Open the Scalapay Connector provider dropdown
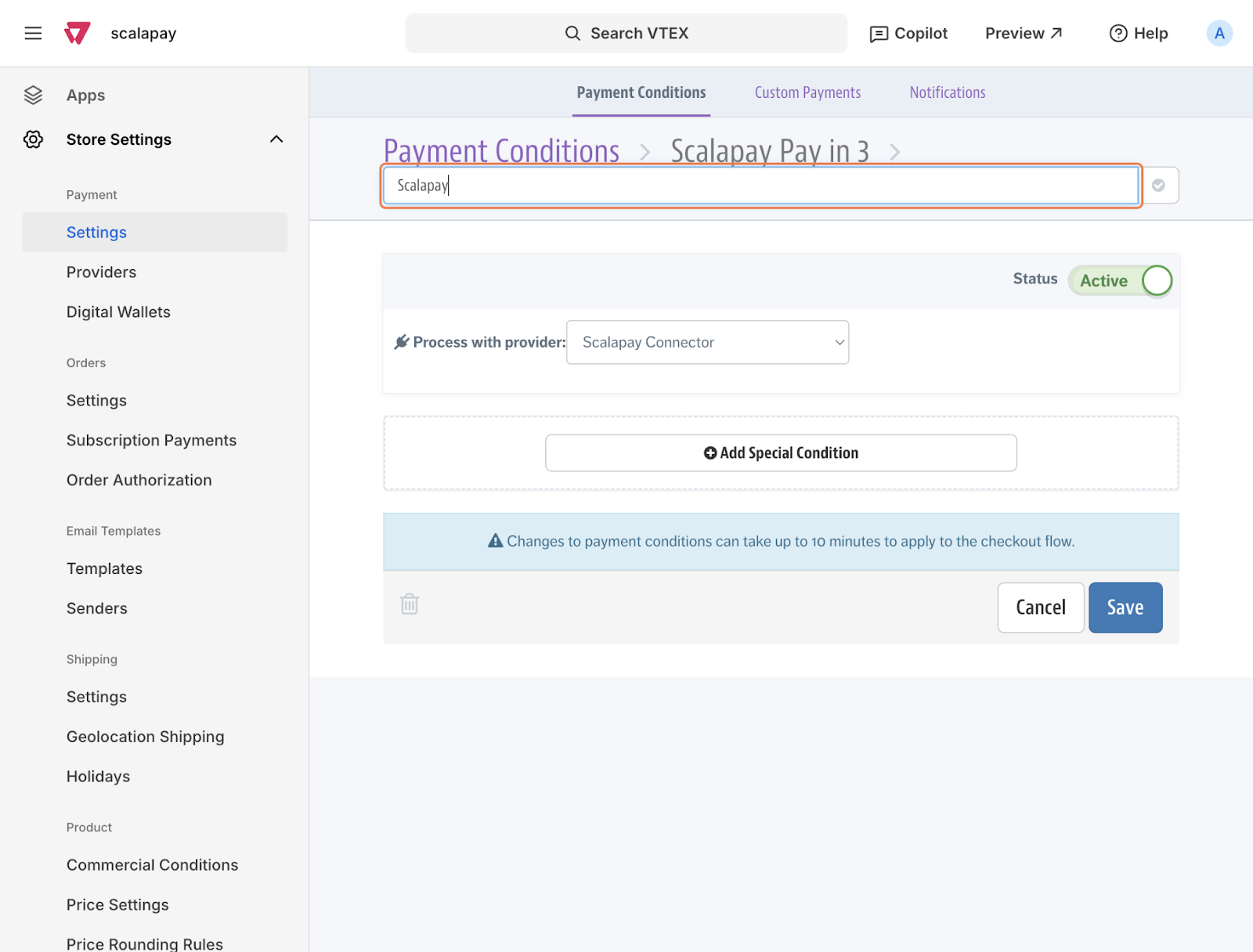 tap(707, 342)
